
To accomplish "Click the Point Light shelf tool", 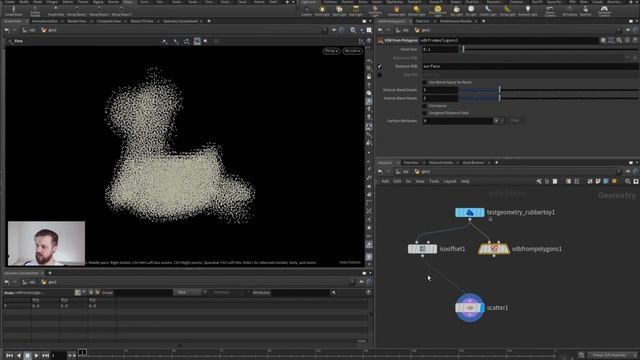I will pos(322,11).
